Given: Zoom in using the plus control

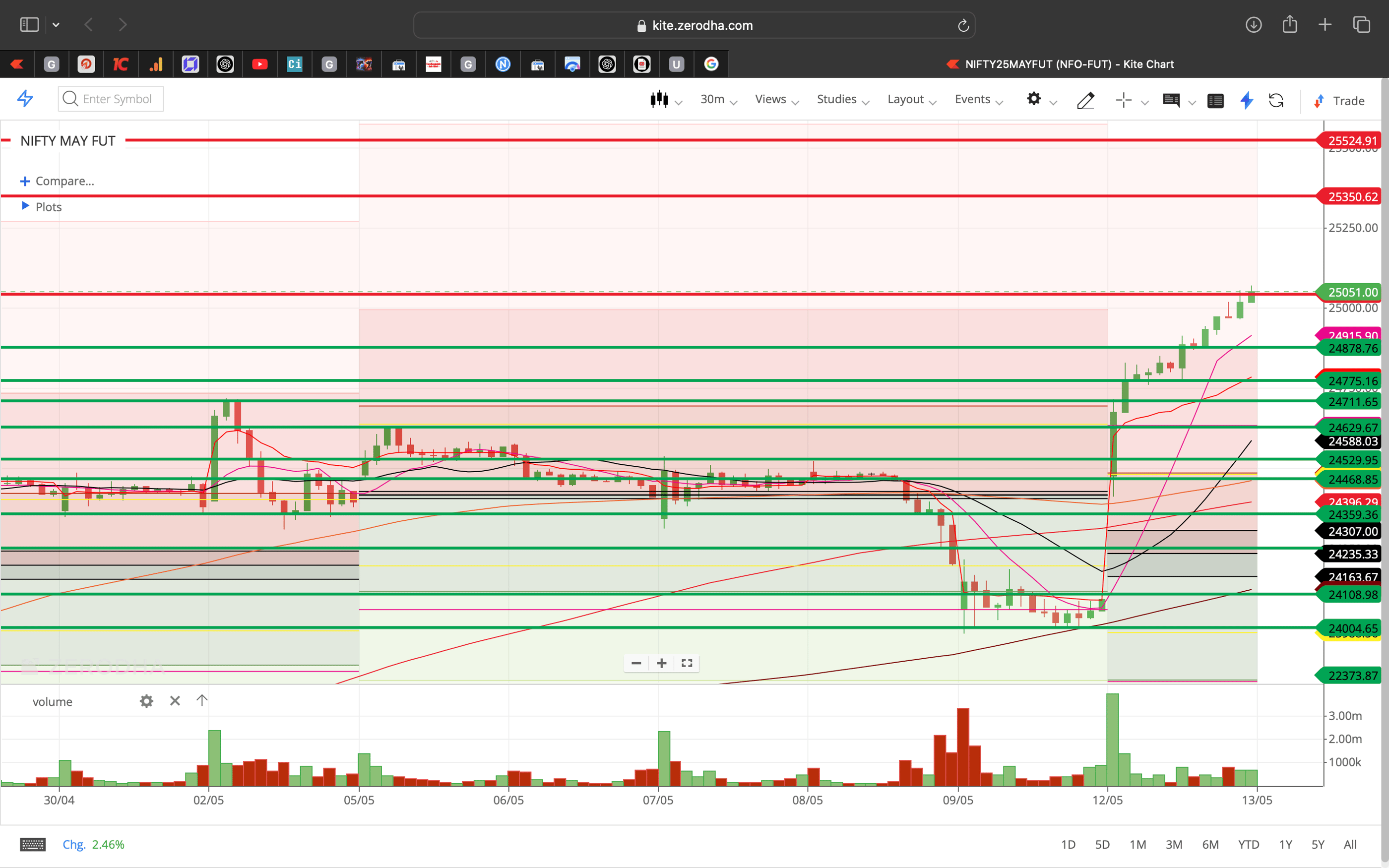Looking at the screenshot, I should pos(661,663).
